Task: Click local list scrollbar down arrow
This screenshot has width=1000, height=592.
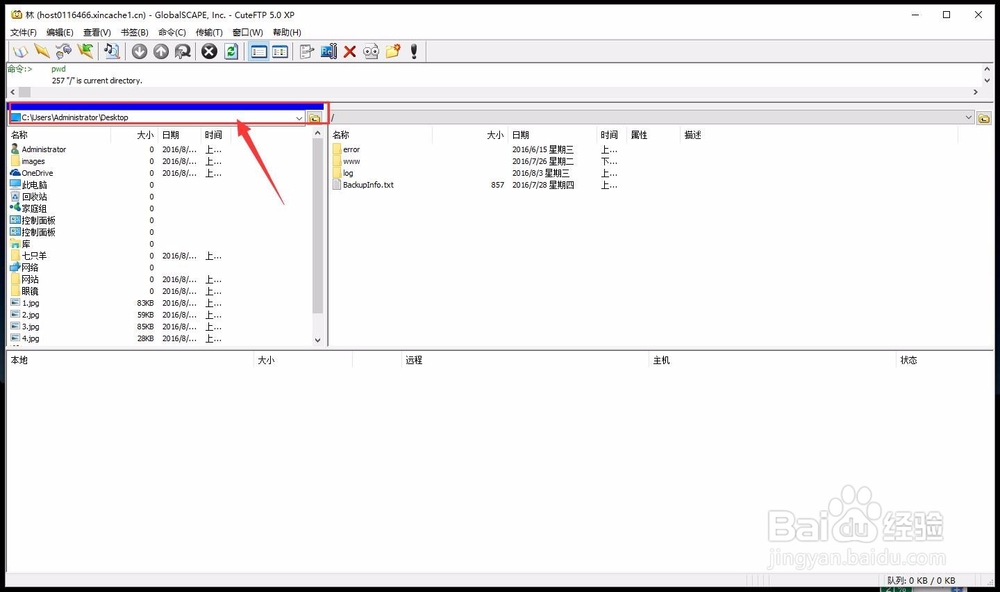Action: click(x=318, y=340)
